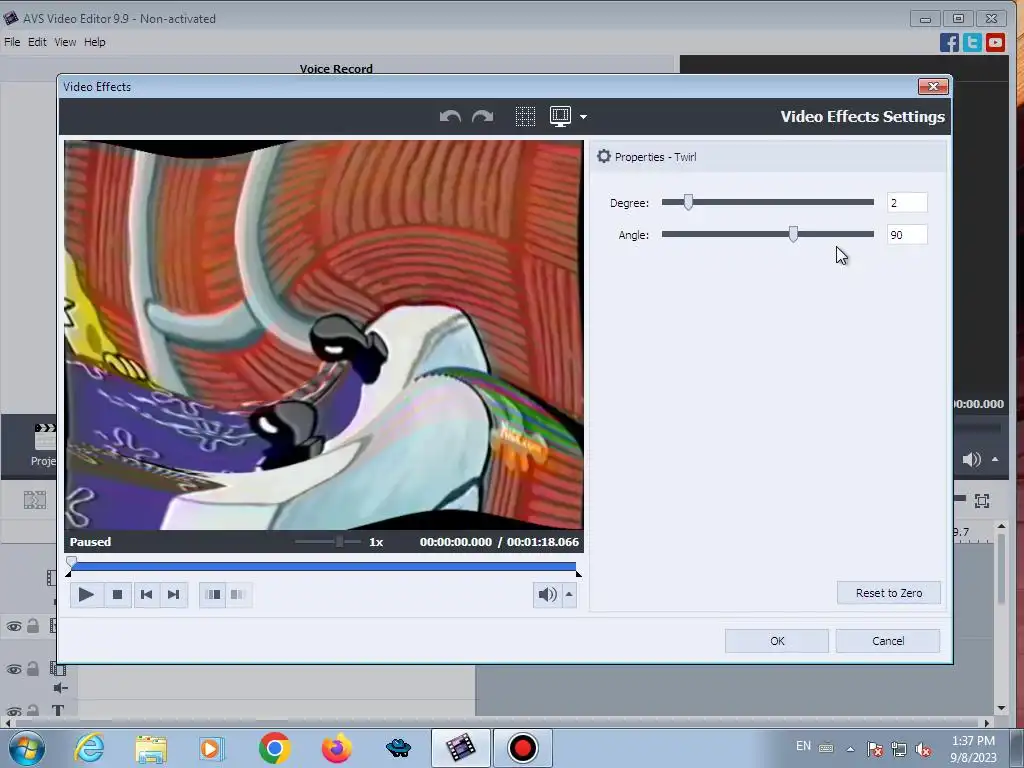This screenshot has height=768, width=1024.
Task: Click the right dimmed split-scene icon
Action: point(238,594)
